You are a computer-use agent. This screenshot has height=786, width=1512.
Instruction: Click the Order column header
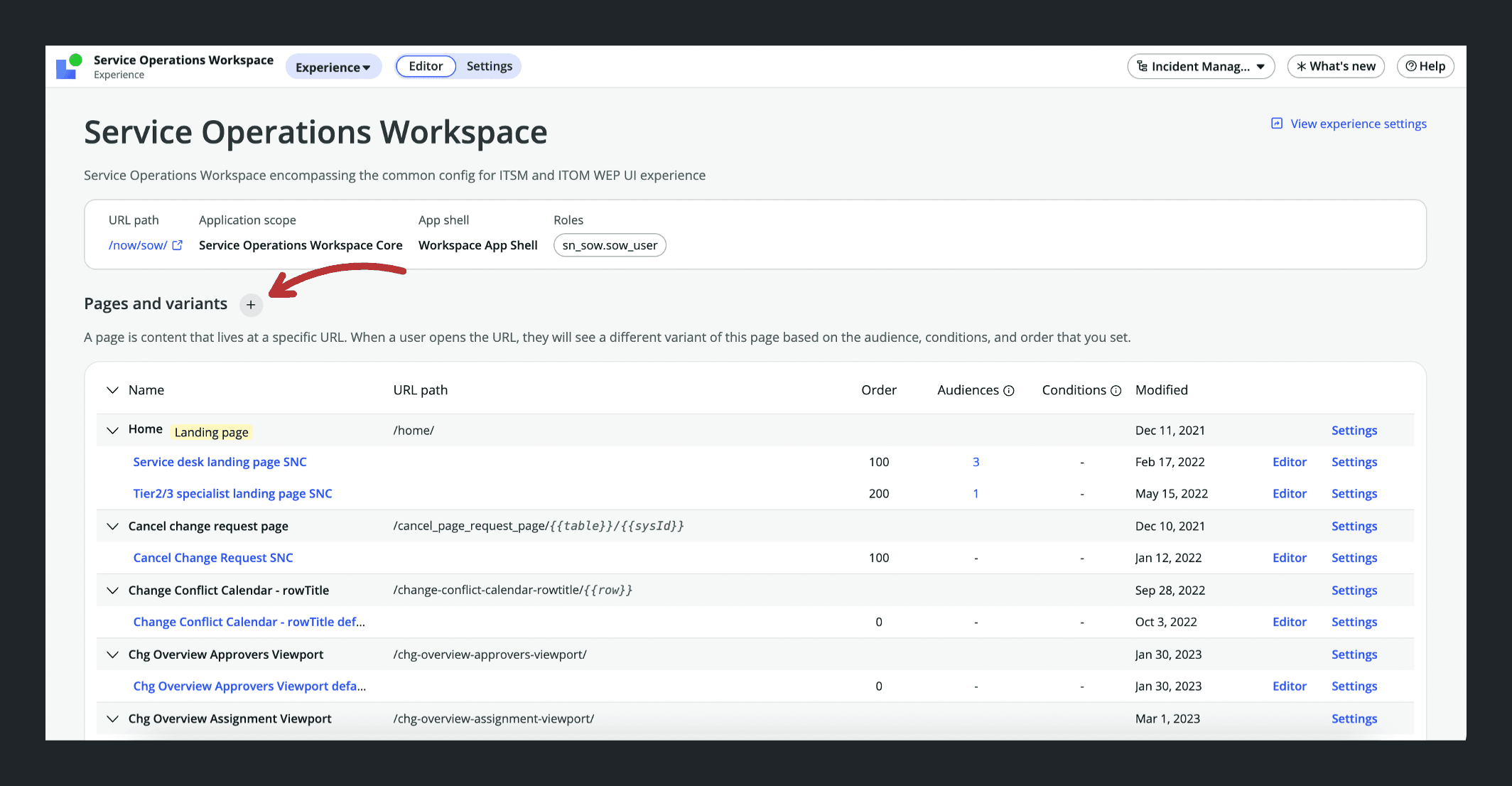click(x=879, y=390)
